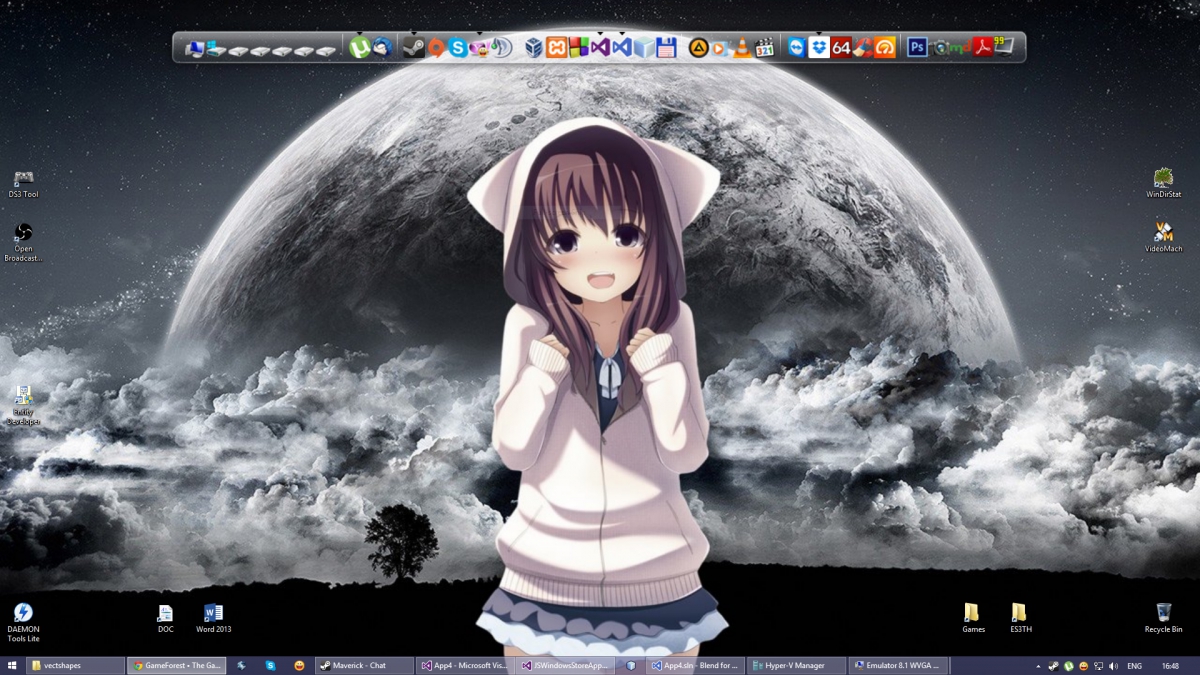This screenshot has width=1200, height=675.
Task: Open the blue Visual Studio dock icon
Action: 622,47
